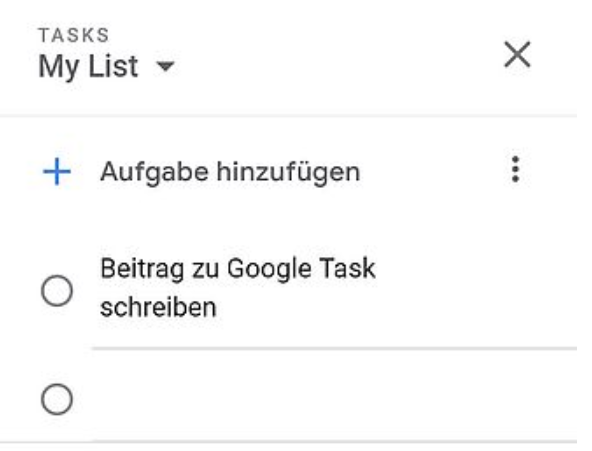Expand the My List dropdown arrow

pyautogui.click(x=165, y=66)
